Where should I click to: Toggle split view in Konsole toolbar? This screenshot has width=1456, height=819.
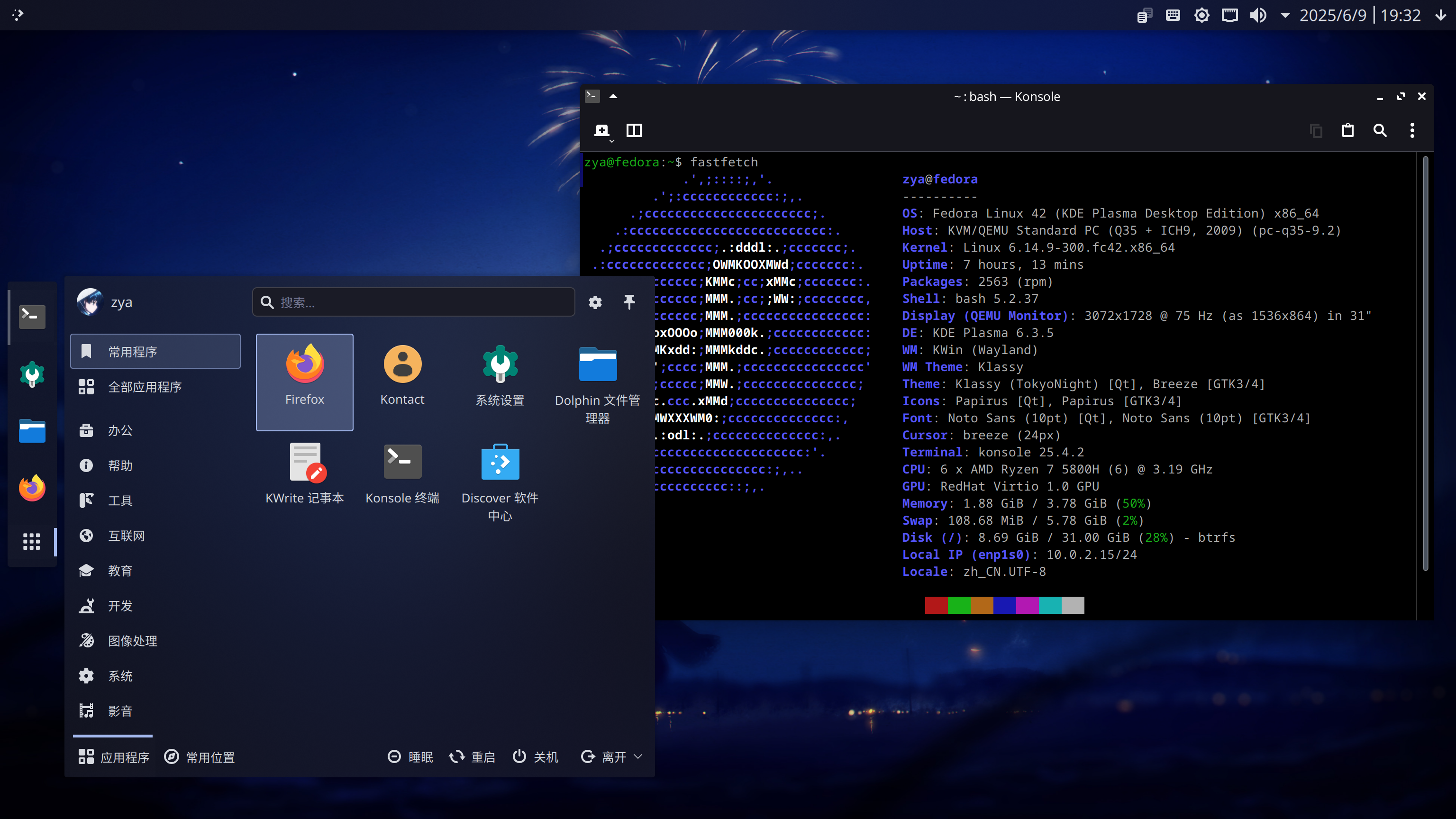tap(634, 130)
